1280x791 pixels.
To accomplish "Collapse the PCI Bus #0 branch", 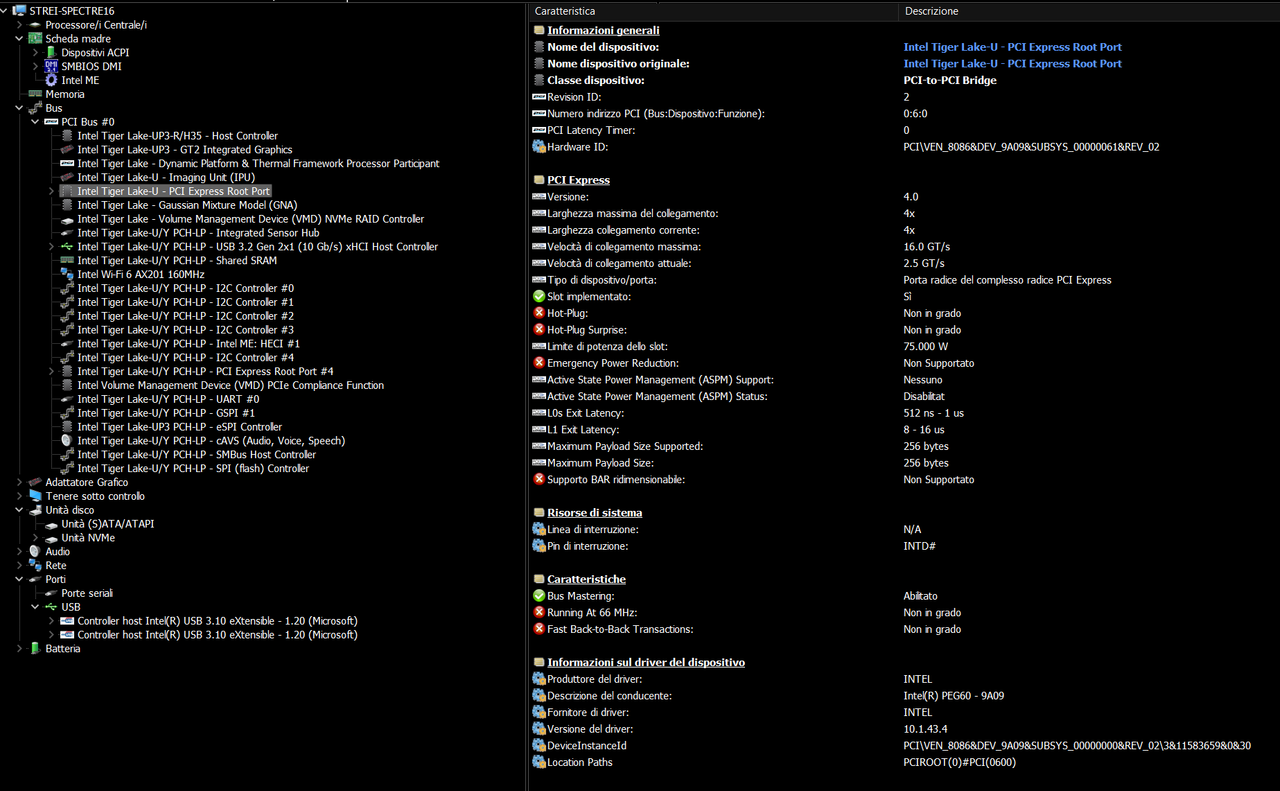I will pyautogui.click(x=36, y=122).
